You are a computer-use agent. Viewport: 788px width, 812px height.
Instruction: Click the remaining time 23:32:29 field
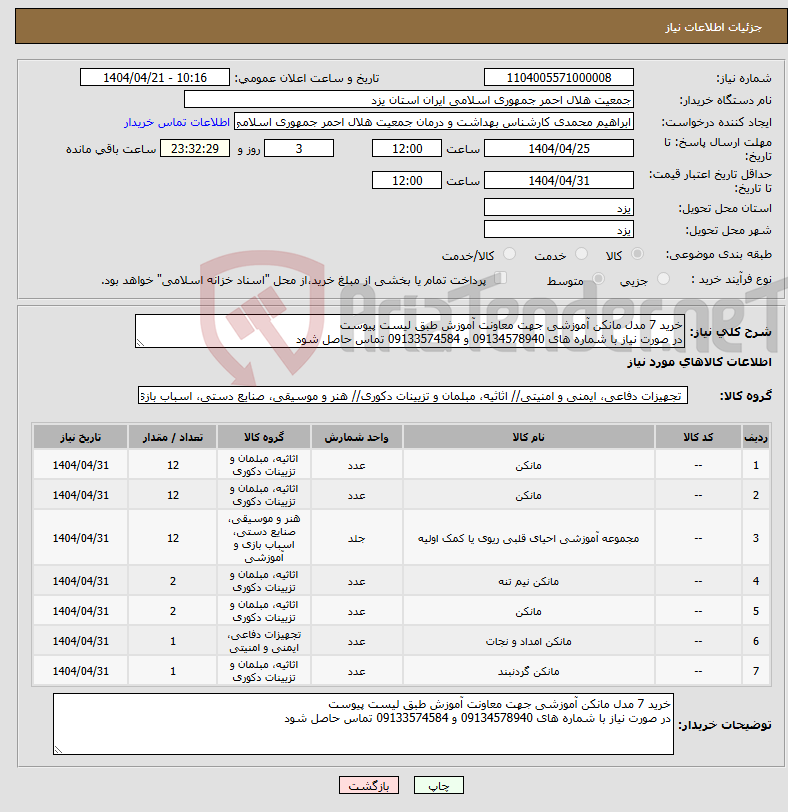tap(195, 149)
